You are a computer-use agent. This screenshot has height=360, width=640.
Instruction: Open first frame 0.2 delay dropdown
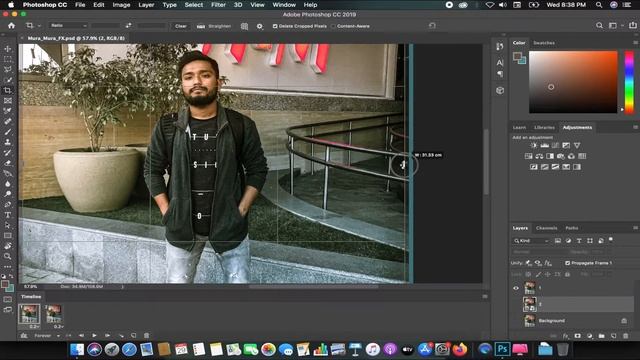35,327
